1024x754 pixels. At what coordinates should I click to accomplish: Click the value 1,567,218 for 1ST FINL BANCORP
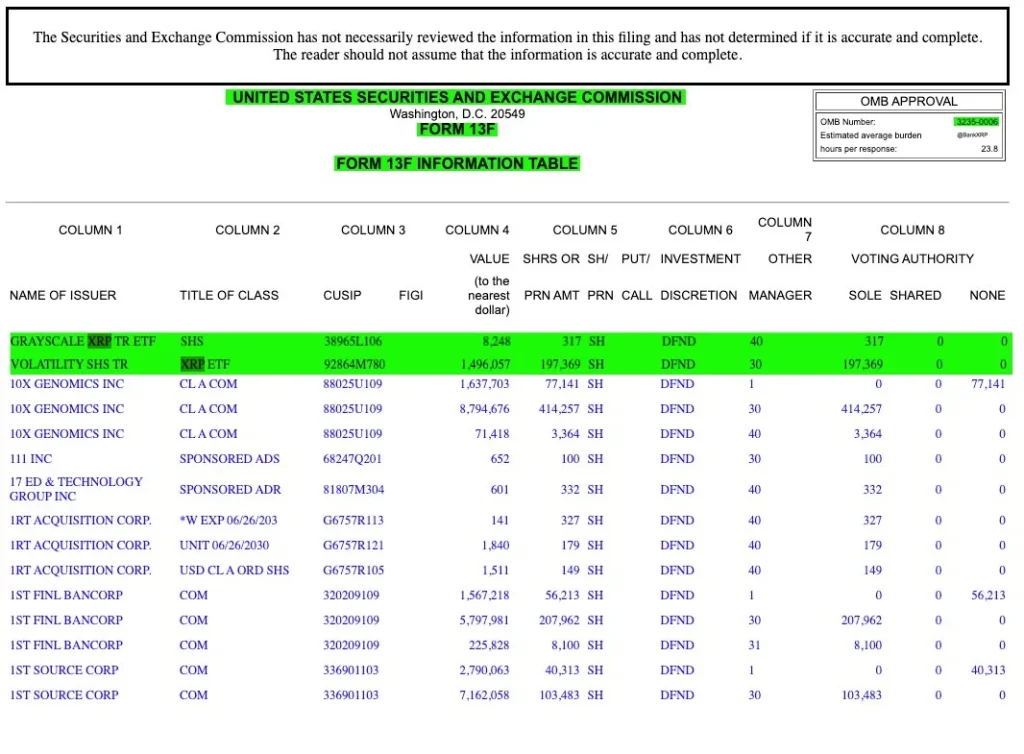(x=485, y=595)
